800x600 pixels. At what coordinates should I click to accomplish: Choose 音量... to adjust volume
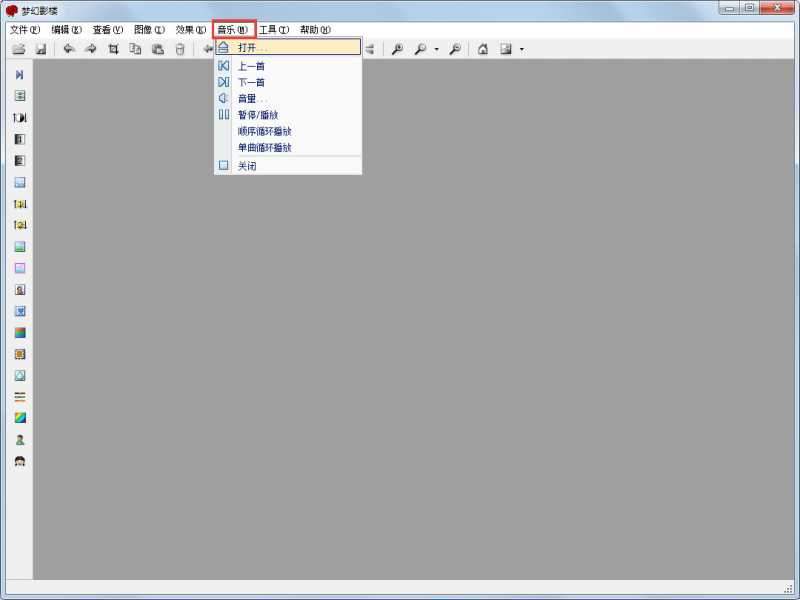252,98
